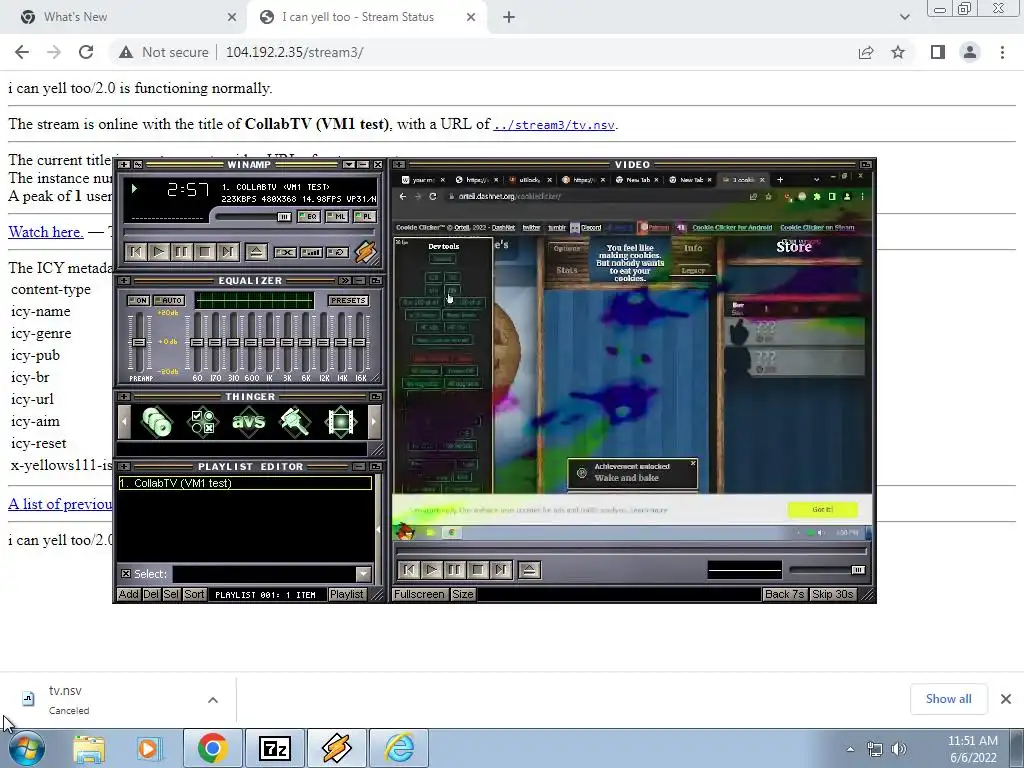Click the avs icon in Thinger
1024x768 pixels.
(x=249, y=422)
